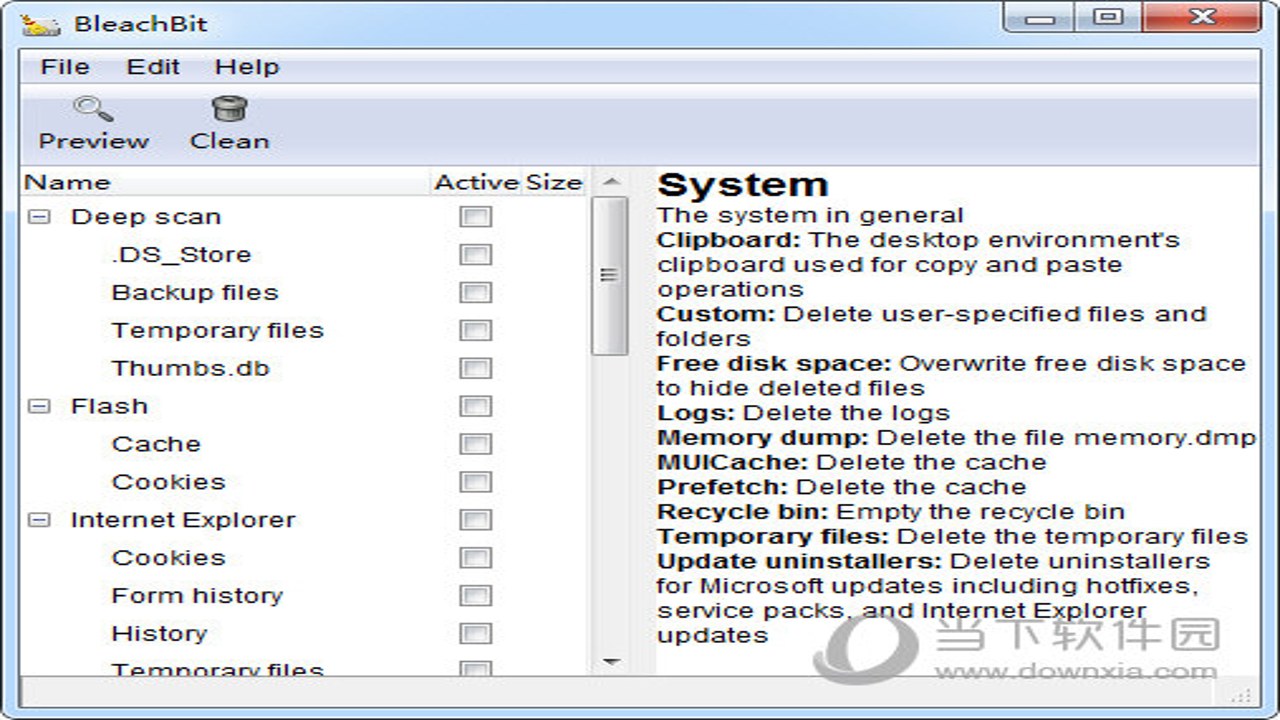Image resolution: width=1280 pixels, height=720 pixels.
Task: Select the Cookies label under Internet Explorer
Action: [169, 558]
